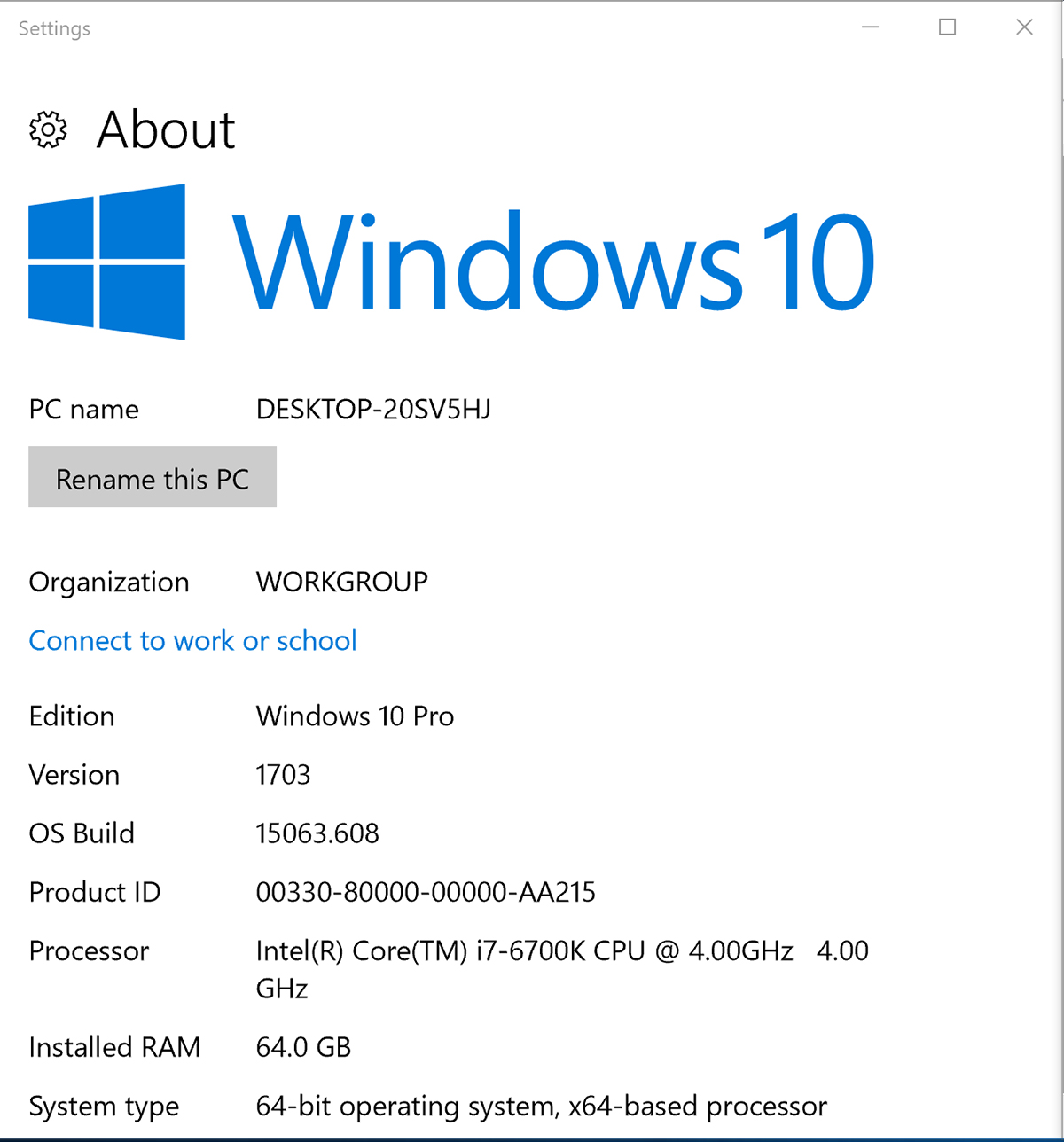Open Connect to work or school link
1064x1142 pixels.
pos(192,640)
